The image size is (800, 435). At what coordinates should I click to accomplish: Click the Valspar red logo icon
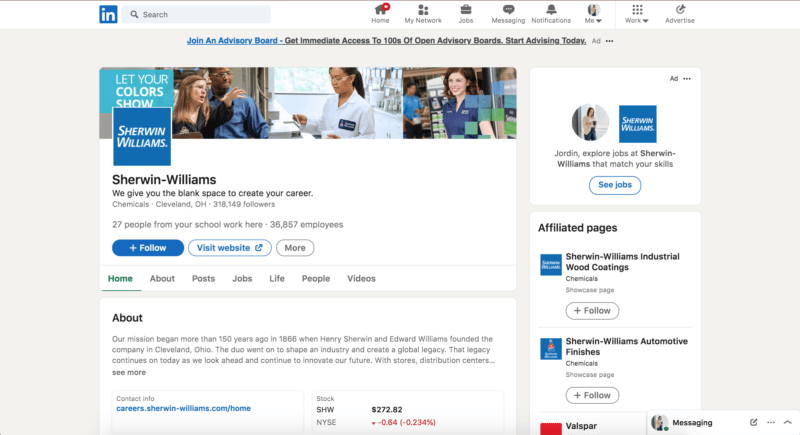click(x=551, y=429)
